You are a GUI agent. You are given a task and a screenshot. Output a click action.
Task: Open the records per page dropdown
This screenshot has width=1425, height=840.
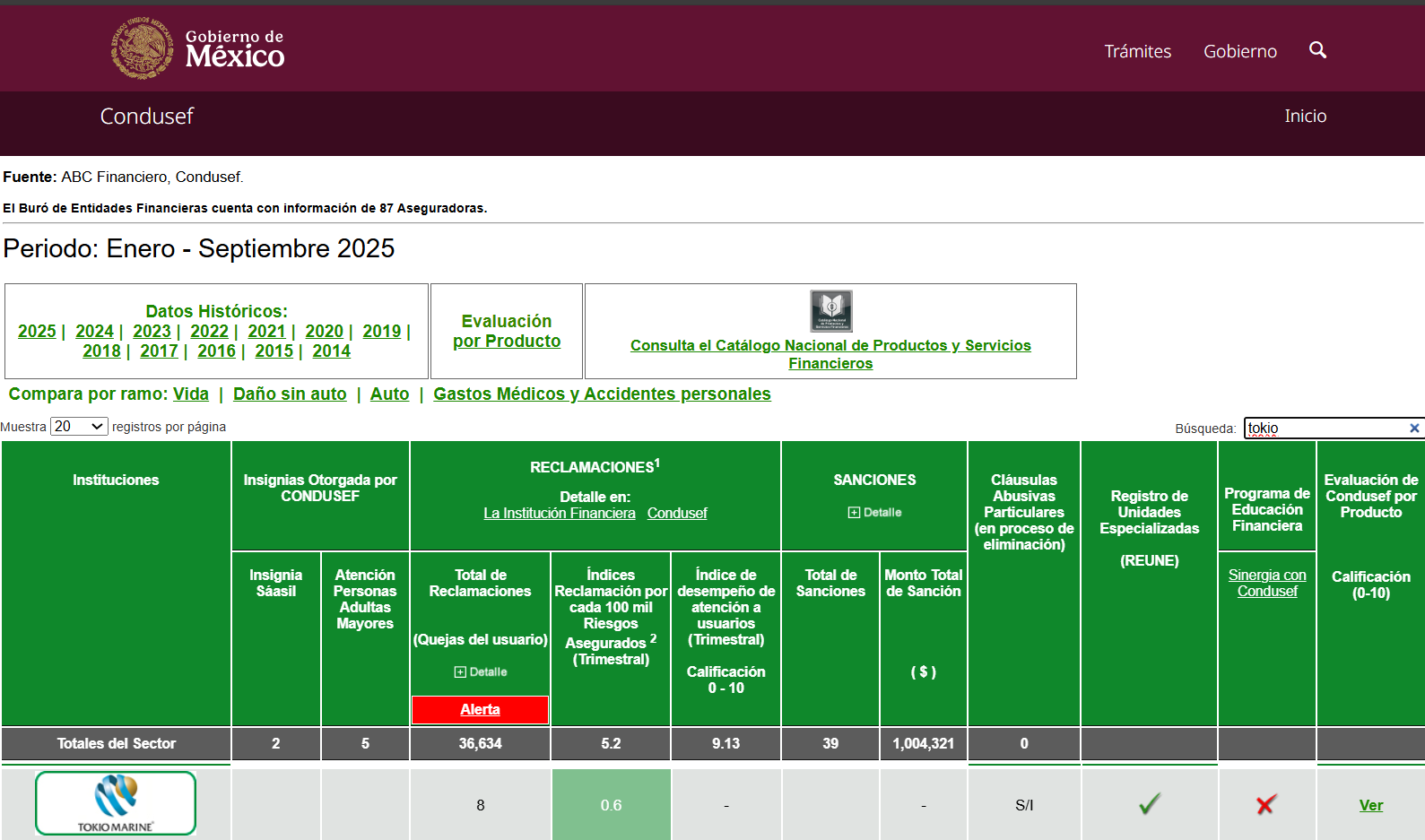coord(79,427)
